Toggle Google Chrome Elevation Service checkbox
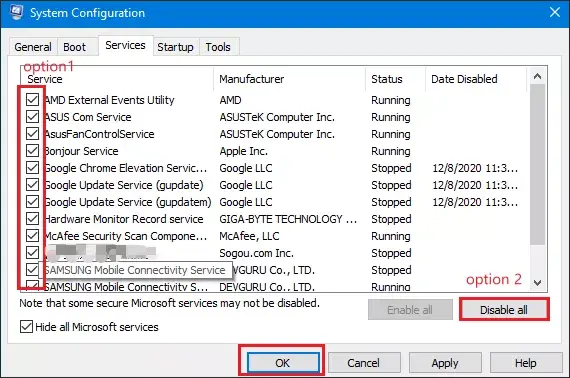Screen dimensions: 570x378 (x=32, y=168)
